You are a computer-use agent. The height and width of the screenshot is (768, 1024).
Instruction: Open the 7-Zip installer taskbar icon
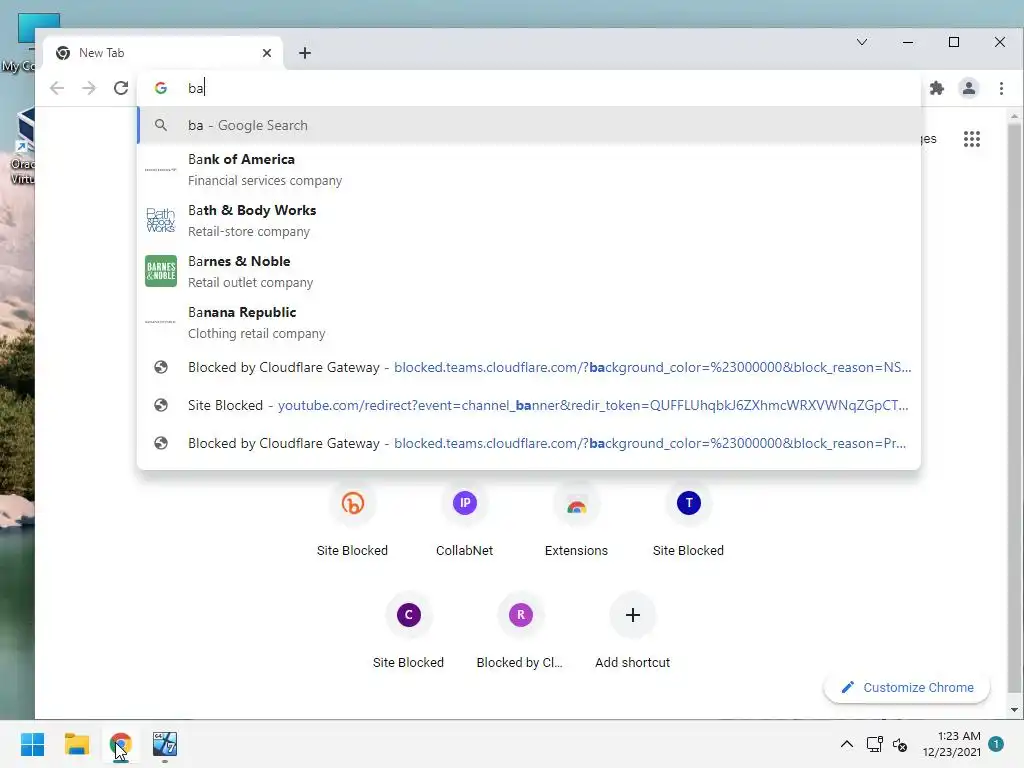165,744
